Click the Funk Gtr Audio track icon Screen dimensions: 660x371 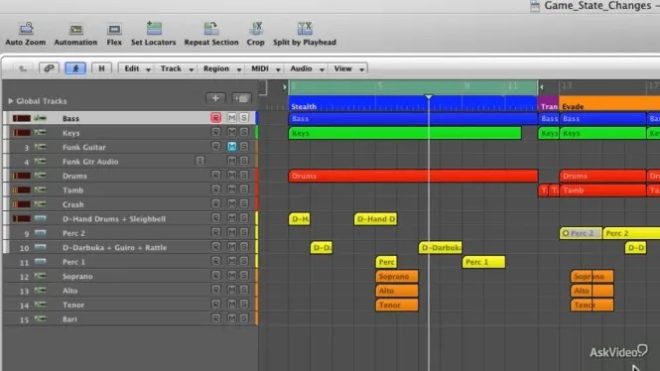tap(40, 161)
